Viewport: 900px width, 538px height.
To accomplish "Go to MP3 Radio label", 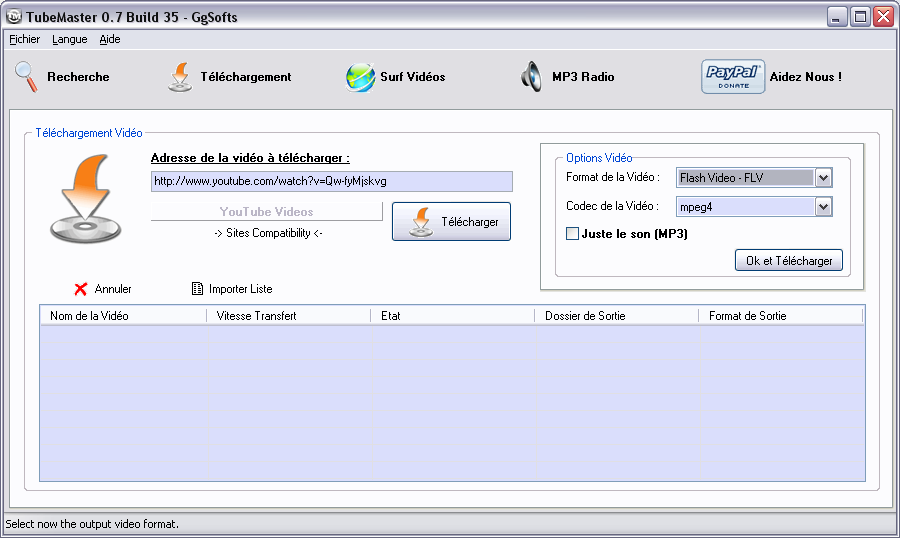I will (x=583, y=76).
